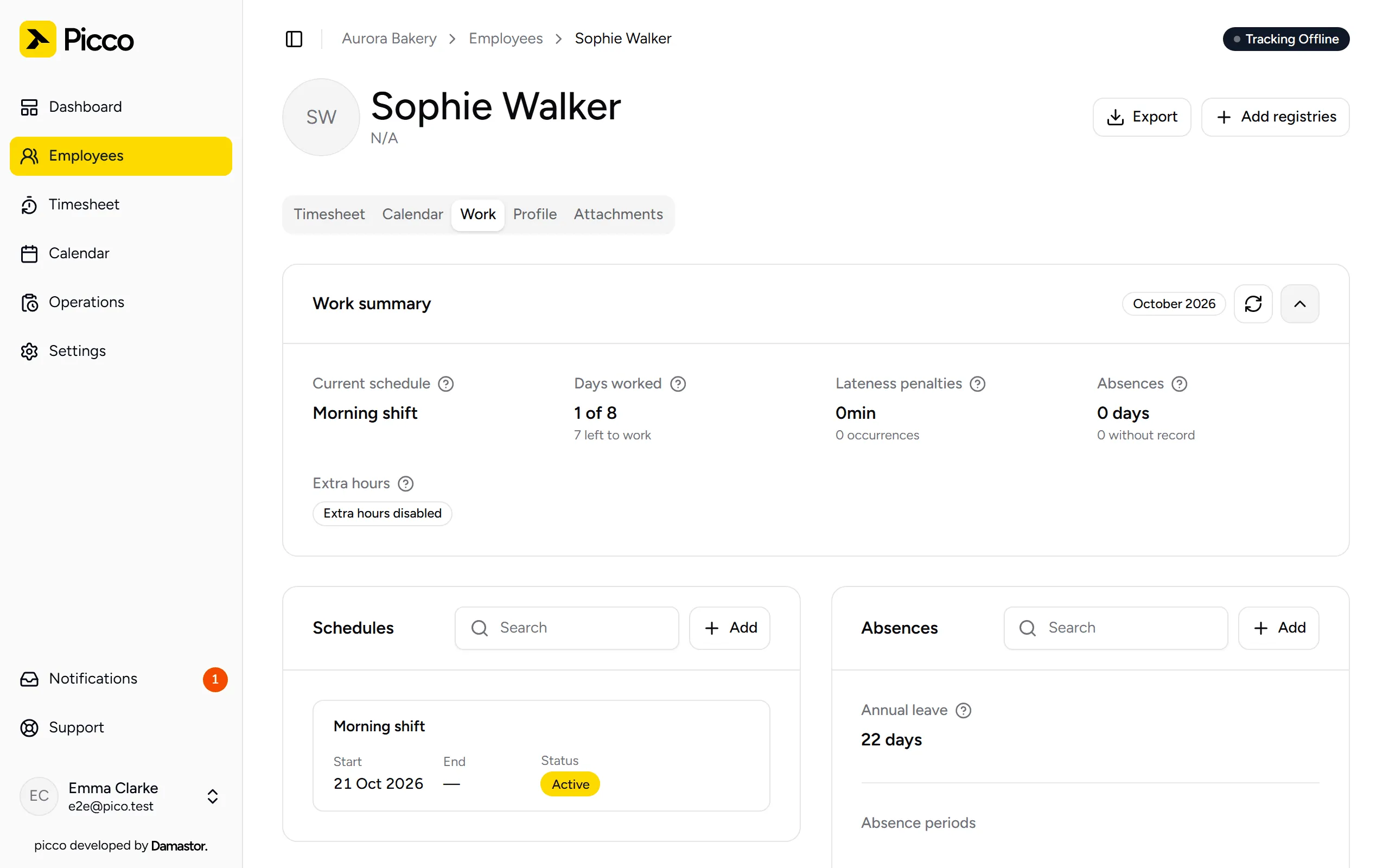Add a new schedule

[x=730, y=628]
